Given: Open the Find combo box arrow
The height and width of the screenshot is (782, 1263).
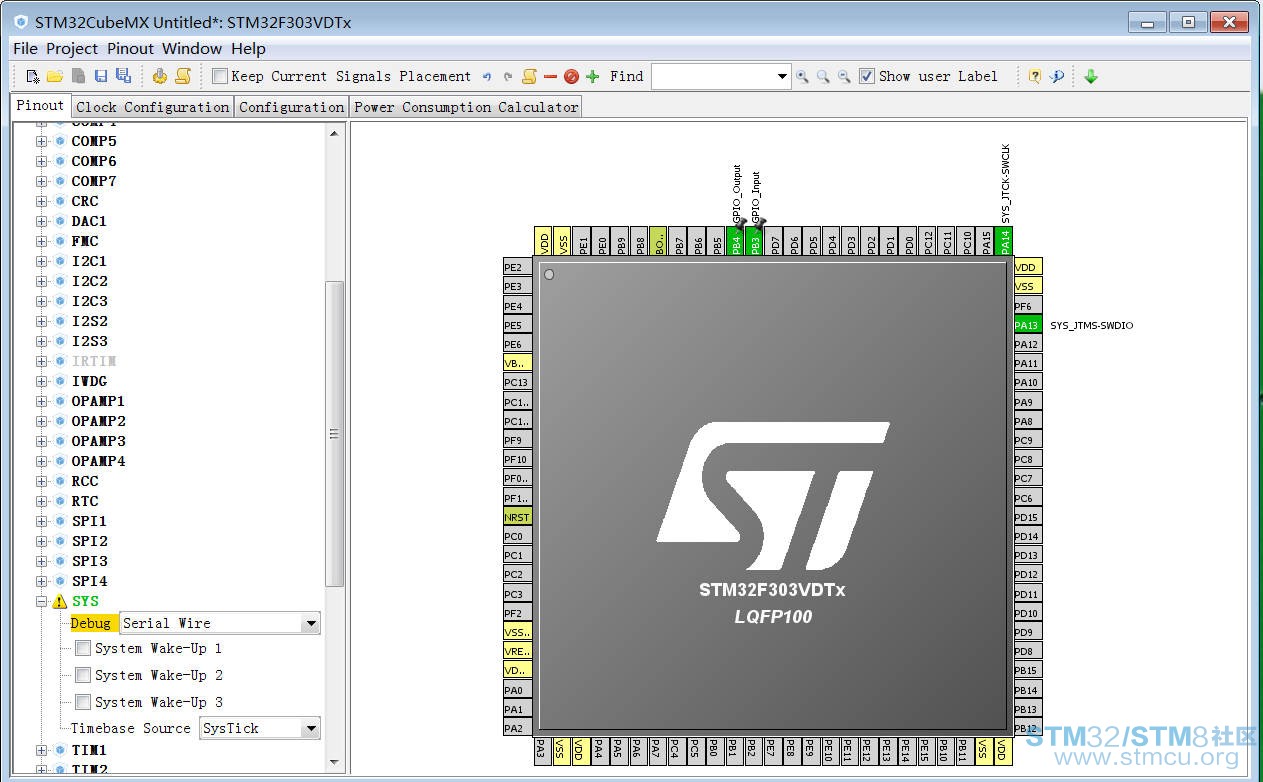Looking at the screenshot, I should click(x=782, y=76).
